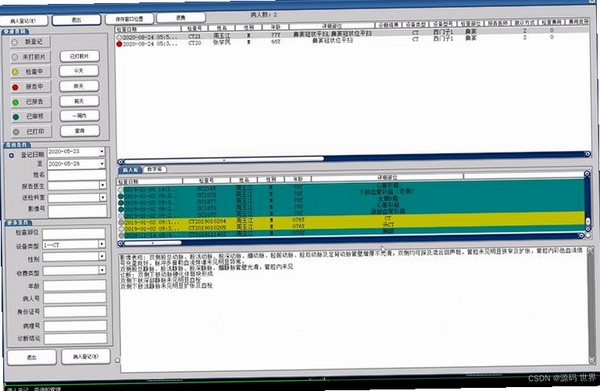
Task: Expand 性别 dropdown
Action: tap(102, 256)
